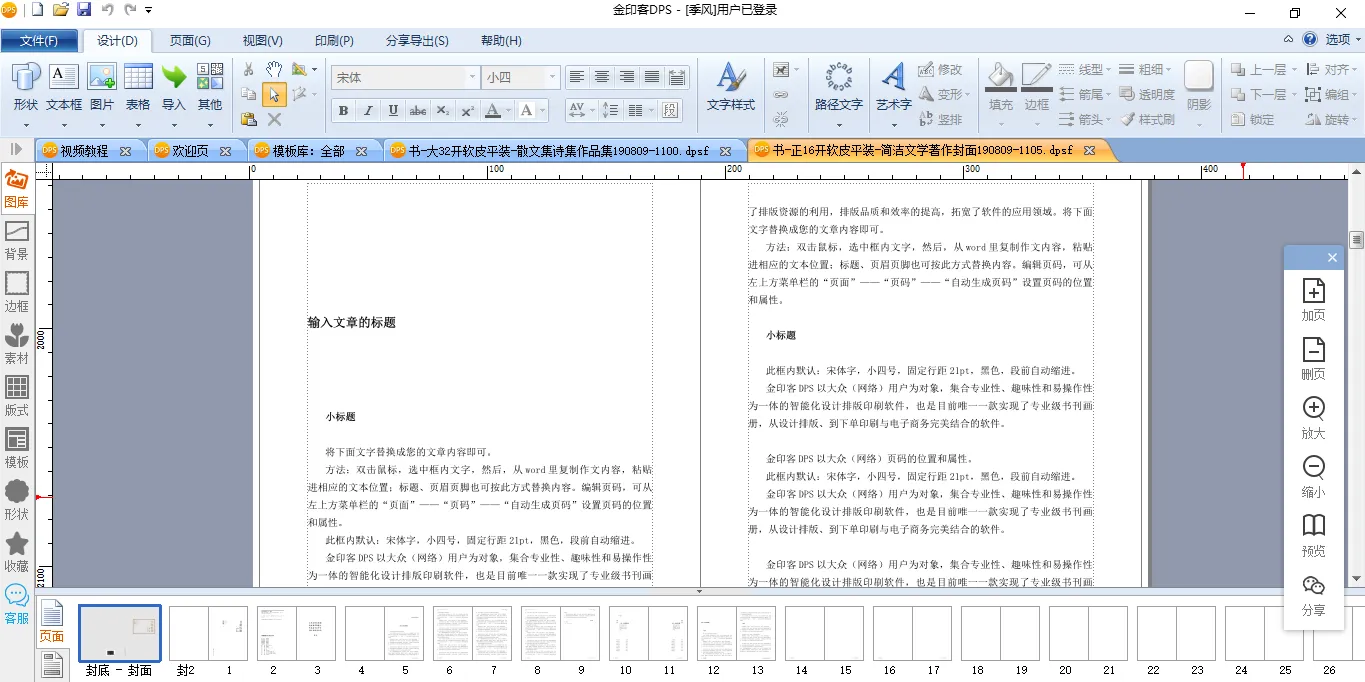The height and width of the screenshot is (682, 1365).
Task: Click the font color A swatch button
Action: [492, 110]
